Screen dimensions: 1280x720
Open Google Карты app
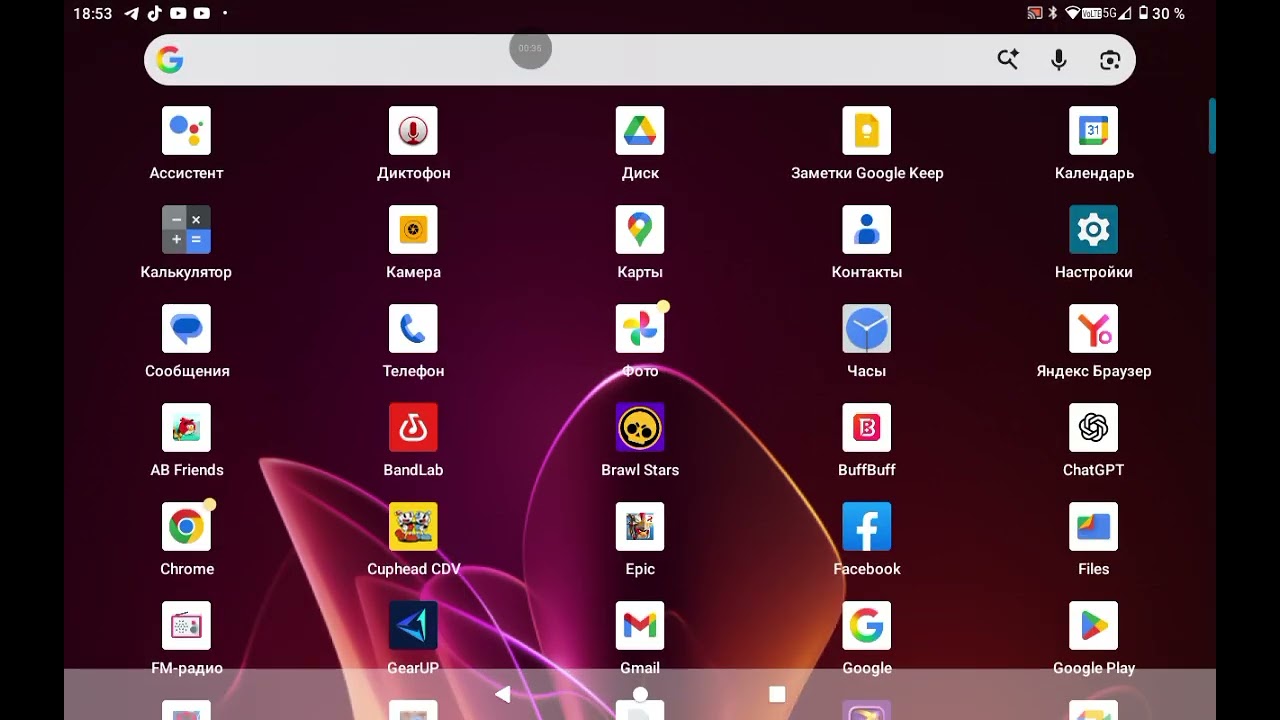640,230
